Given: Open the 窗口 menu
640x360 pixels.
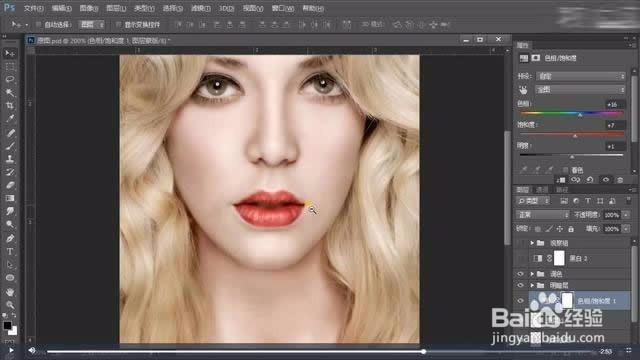Looking at the screenshot, I should (x=283, y=8).
